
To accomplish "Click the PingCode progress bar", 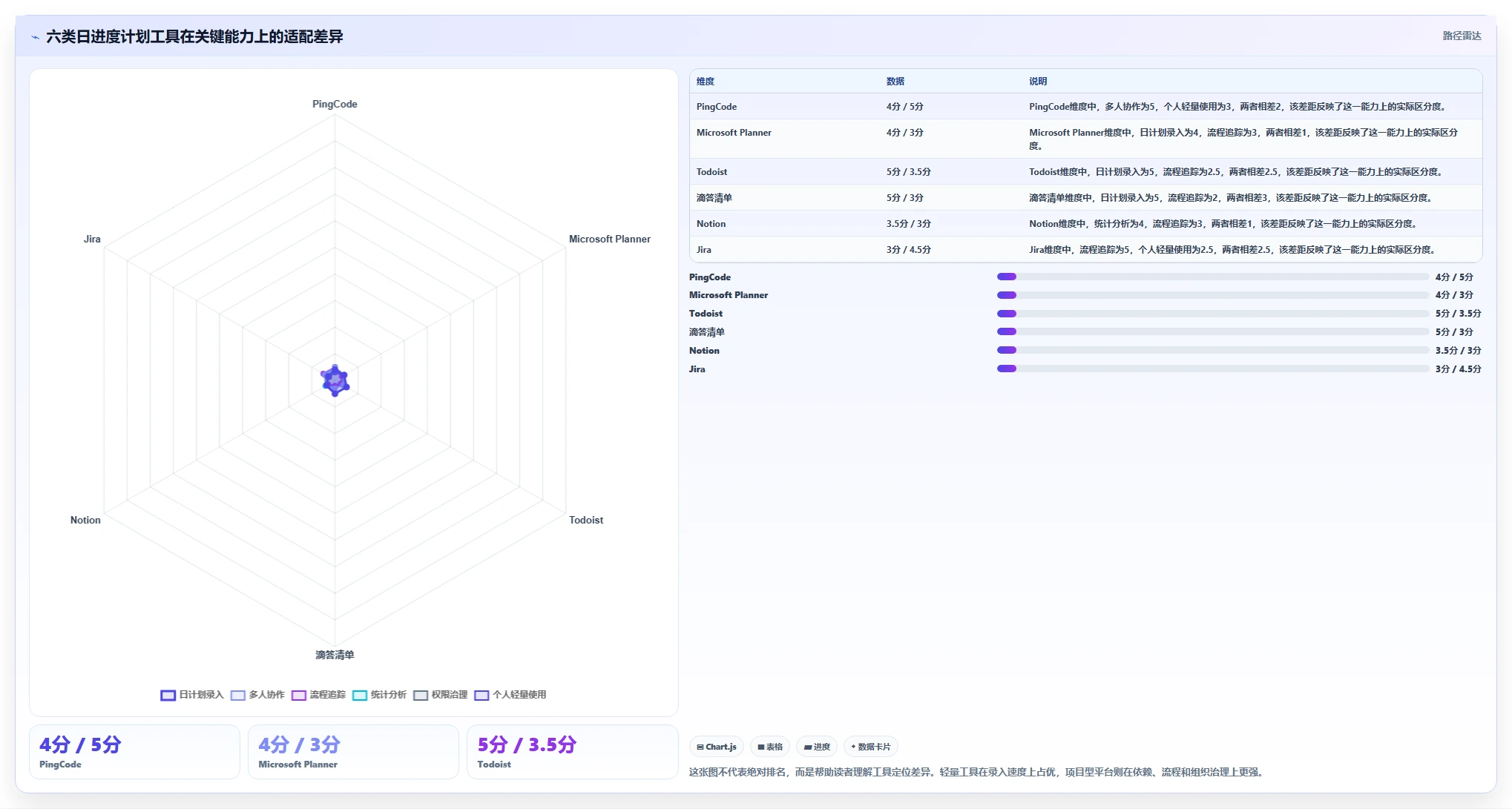I will pyautogui.click(x=1212, y=277).
